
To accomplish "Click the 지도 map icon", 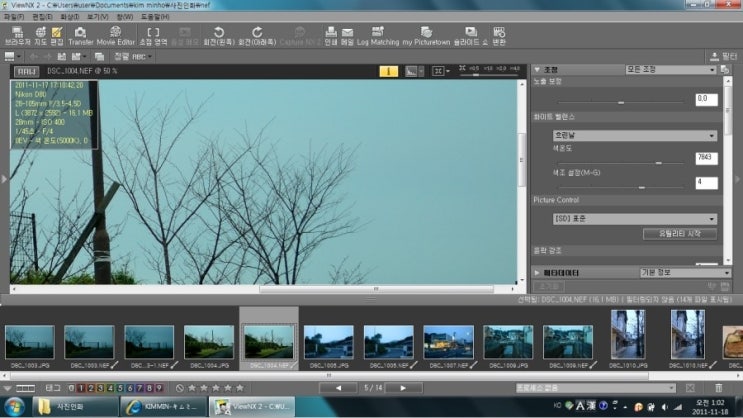I will 40,35.
